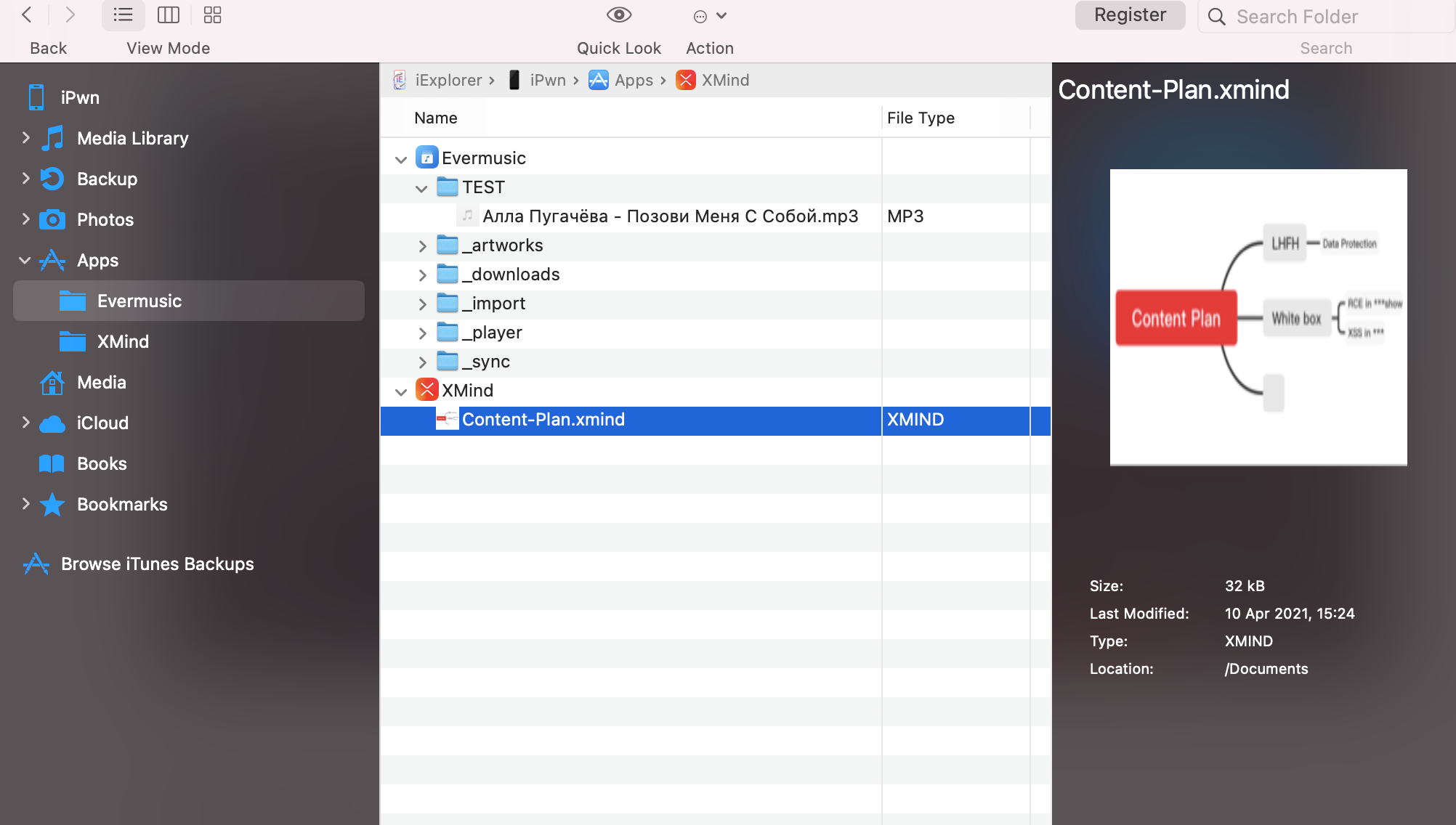The image size is (1456, 825).
Task: Expand the Bookmarks sidebar section
Action: click(x=26, y=503)
